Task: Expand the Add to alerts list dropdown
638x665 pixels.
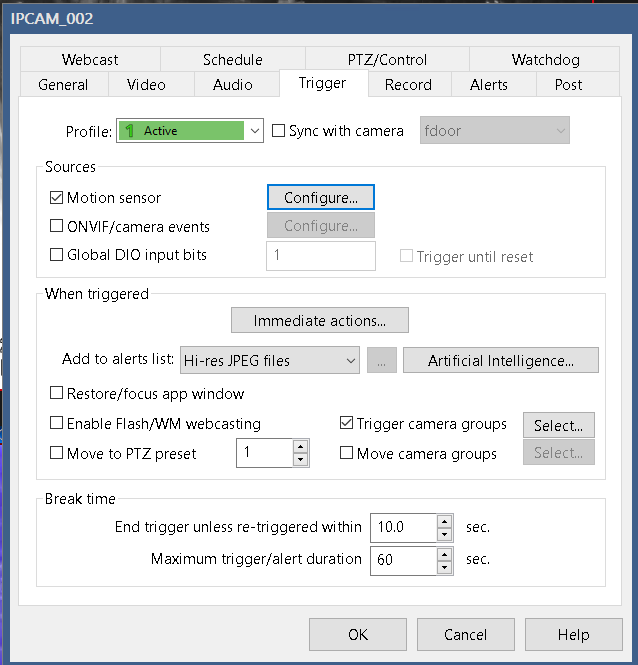Action: click(x=349, y=360)
